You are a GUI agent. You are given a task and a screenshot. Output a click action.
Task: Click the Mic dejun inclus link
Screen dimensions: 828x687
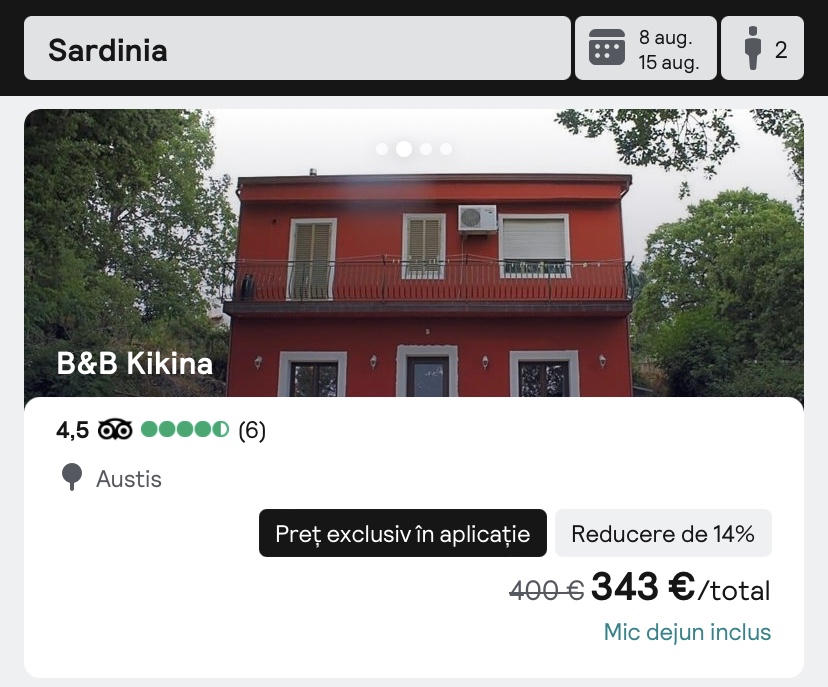click(x=688, y=632)
